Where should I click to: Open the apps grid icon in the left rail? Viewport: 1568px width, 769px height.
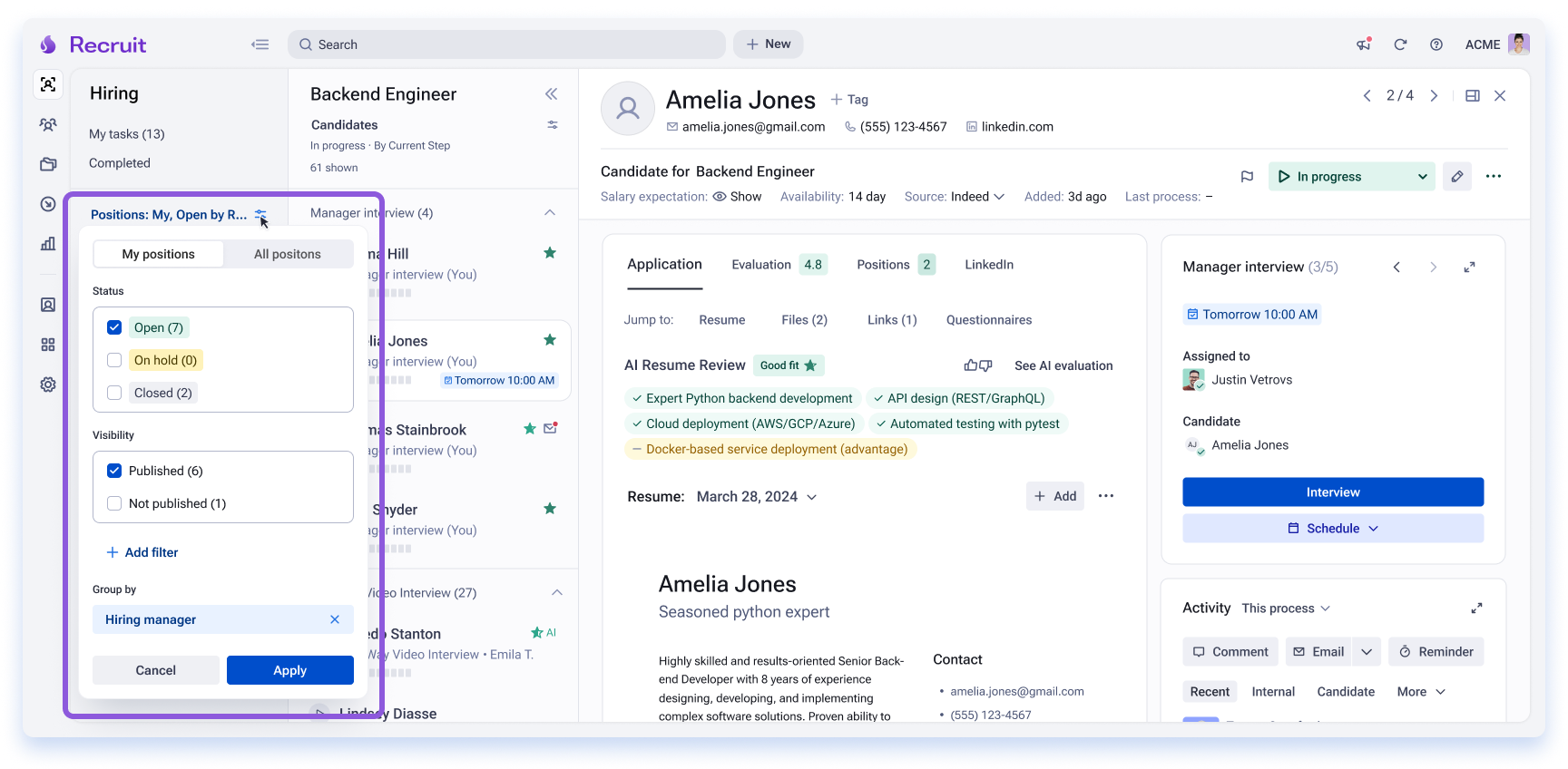pos(48,345)
